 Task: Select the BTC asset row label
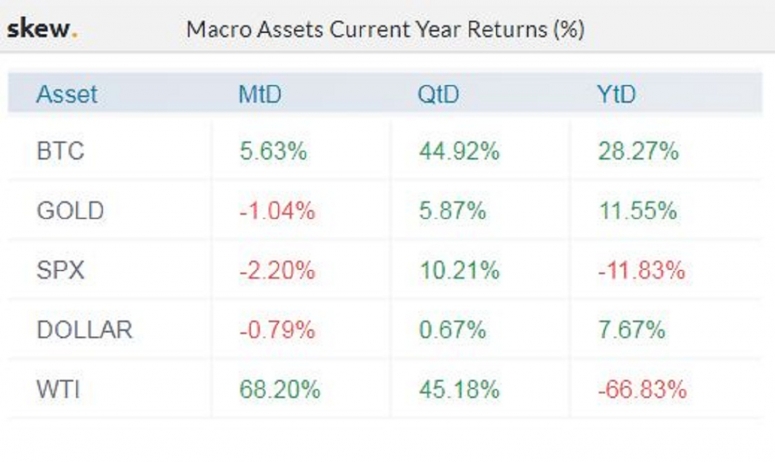60,151
